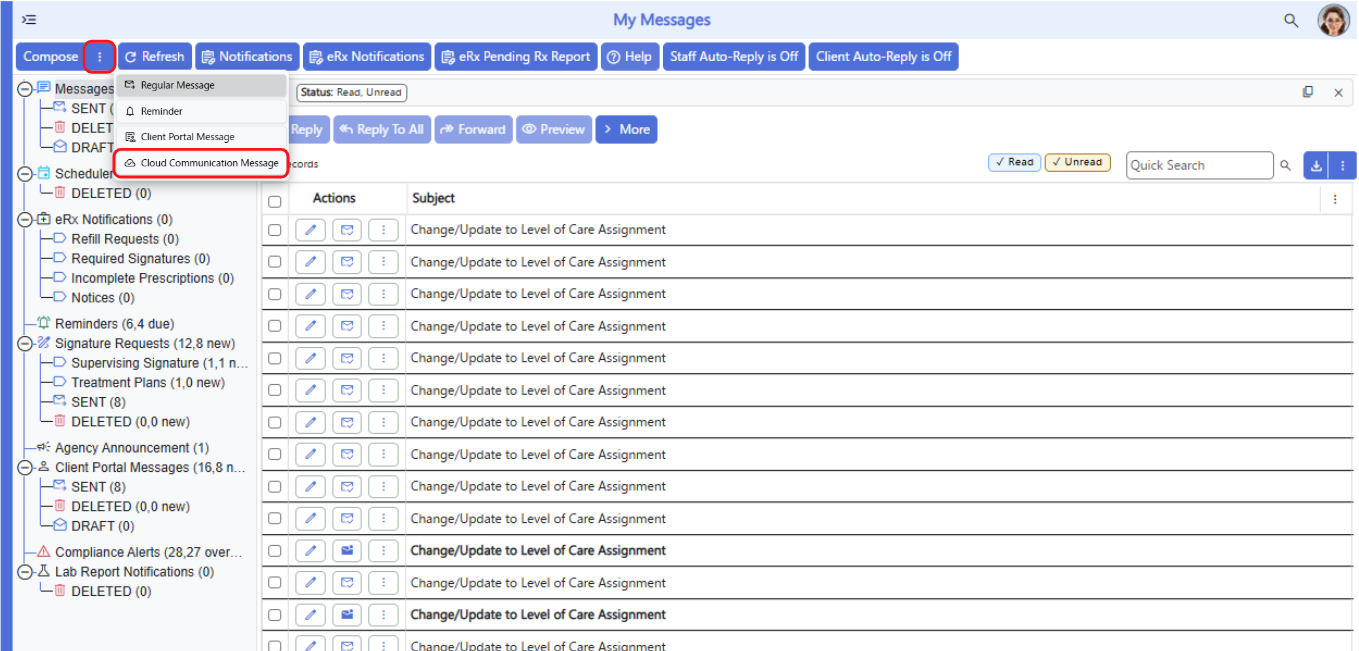
Task: Check the first message row checkbox
Action: [275, 230]
